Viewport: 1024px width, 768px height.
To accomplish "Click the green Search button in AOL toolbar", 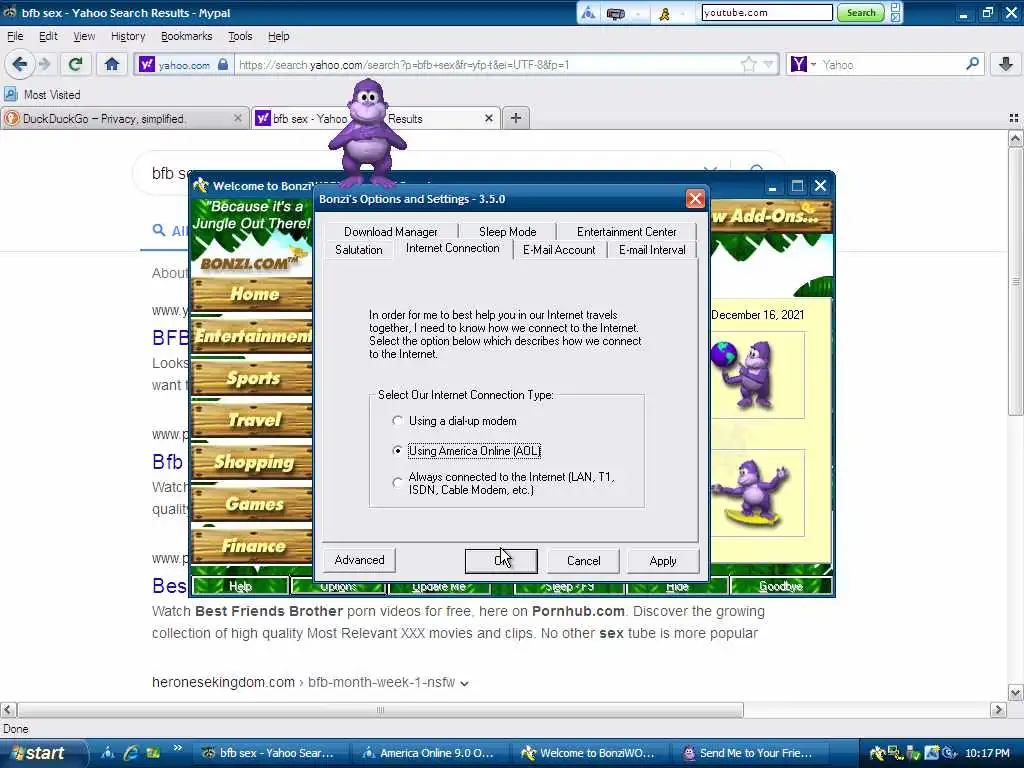I will (x=861, y=12).
